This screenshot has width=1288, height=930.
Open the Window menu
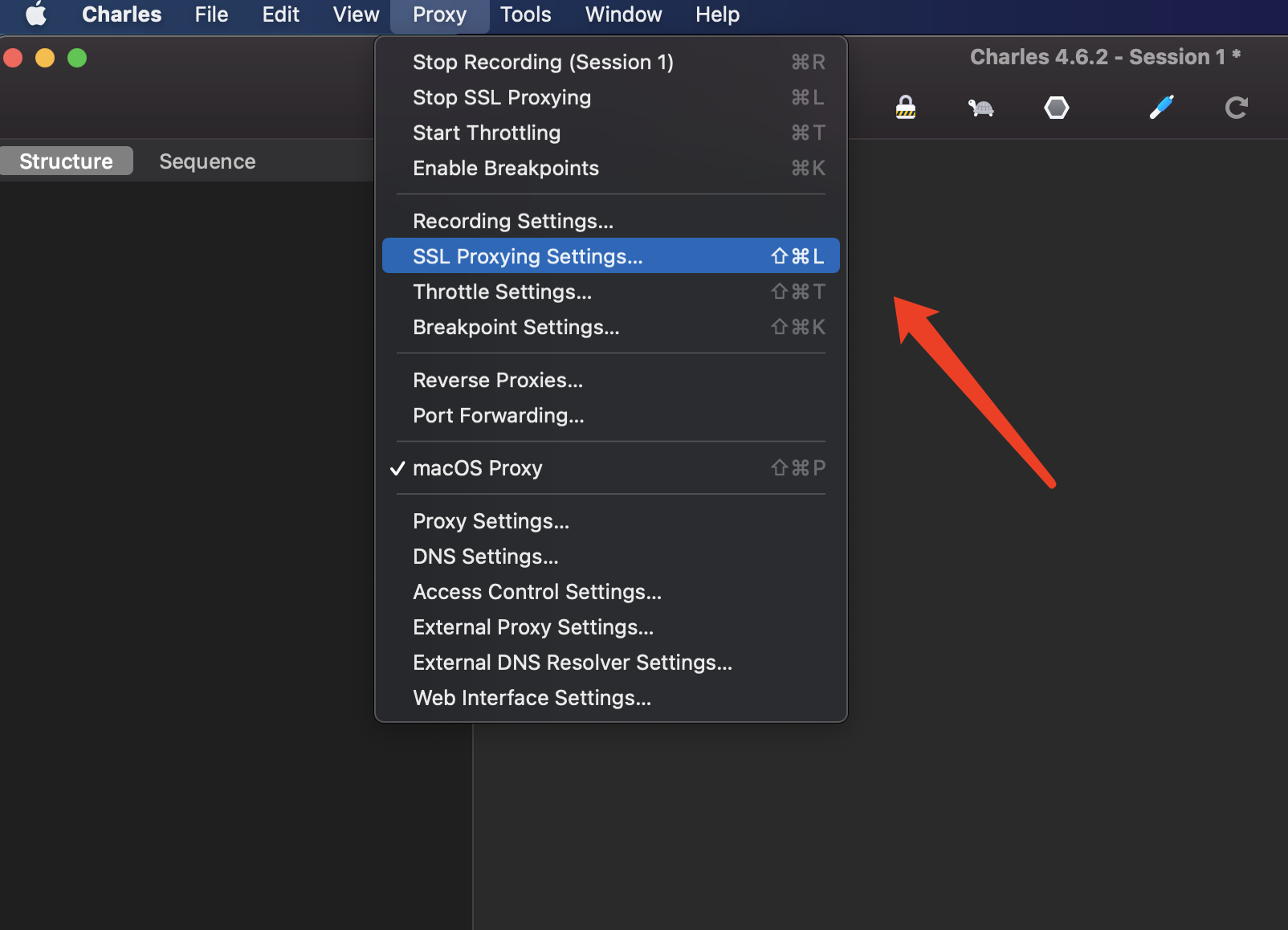point(623,14)
